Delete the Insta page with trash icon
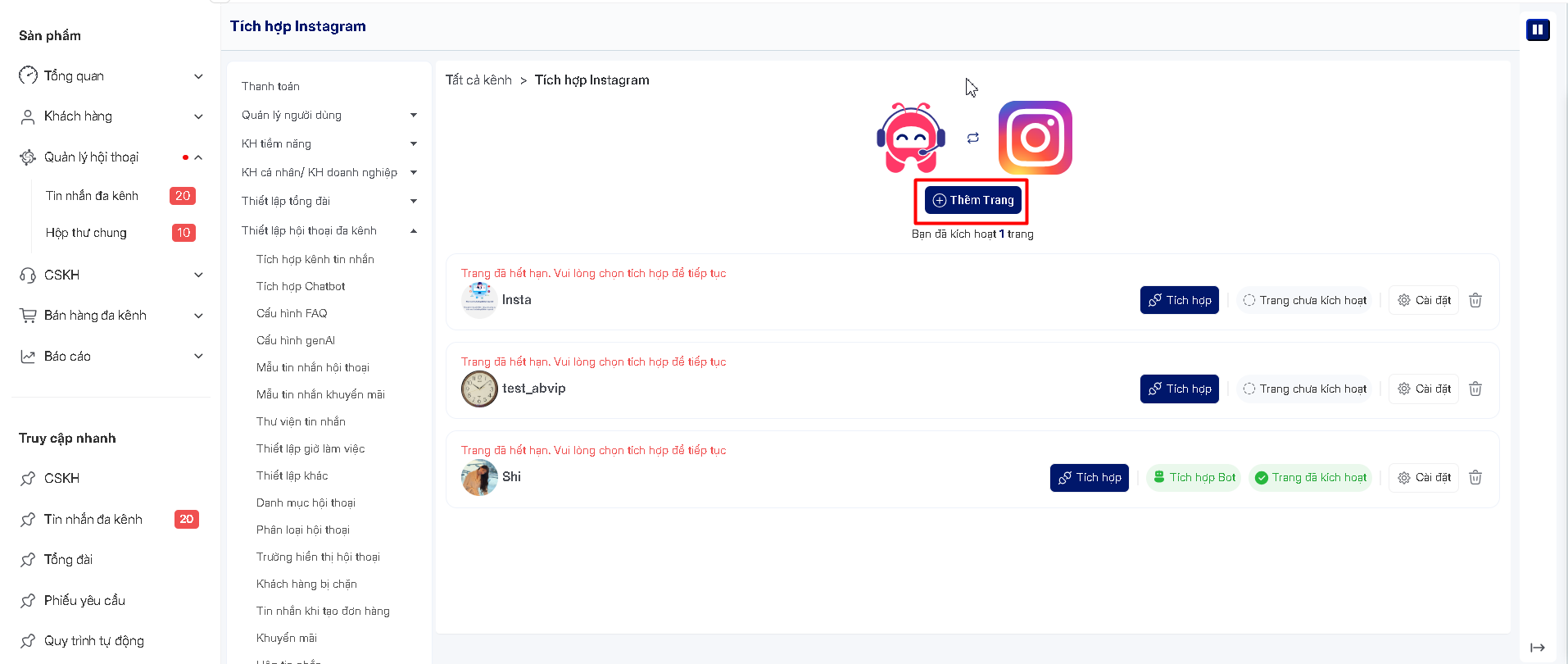The width and height of the screenshot is (1568, 664). click(x=1475, y=300)
